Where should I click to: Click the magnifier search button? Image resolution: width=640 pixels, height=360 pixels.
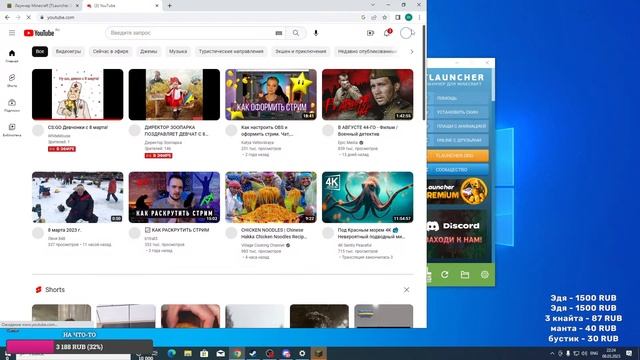[x=296, y=33]
